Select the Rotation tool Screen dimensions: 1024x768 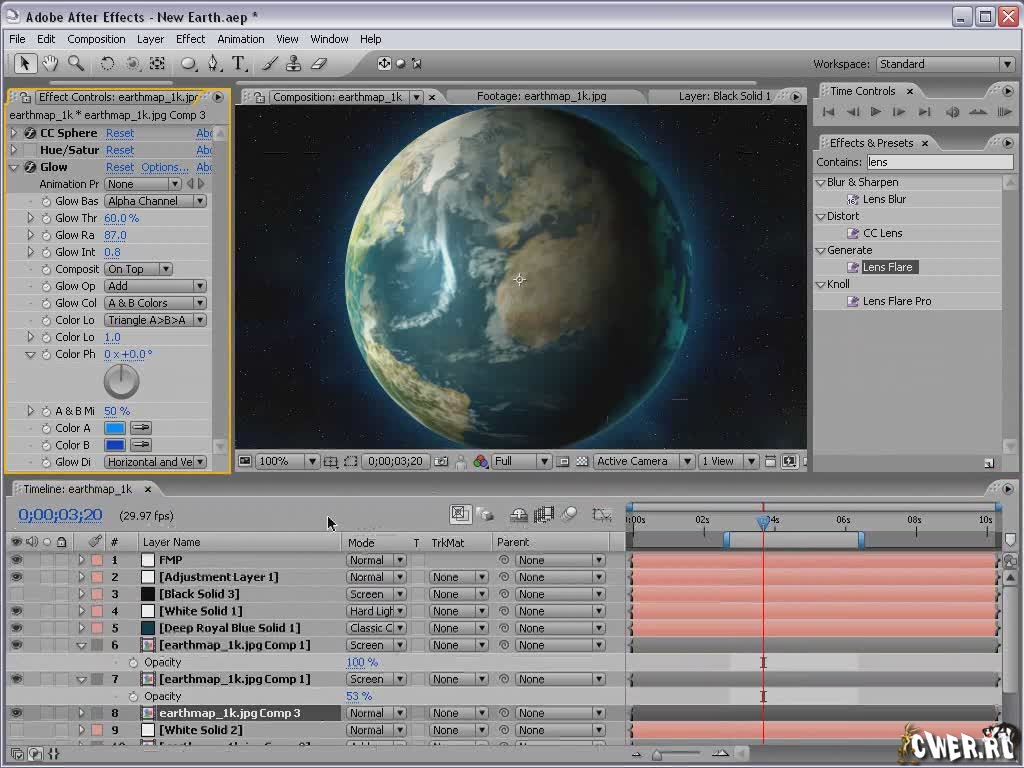tap(107, 63)
